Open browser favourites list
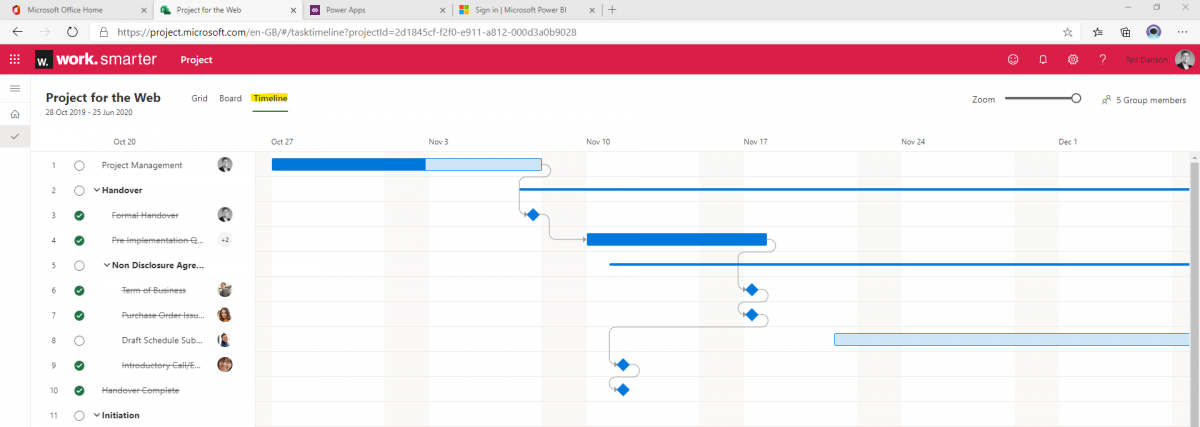1200x427 pixels. (x=1098, y=31)
